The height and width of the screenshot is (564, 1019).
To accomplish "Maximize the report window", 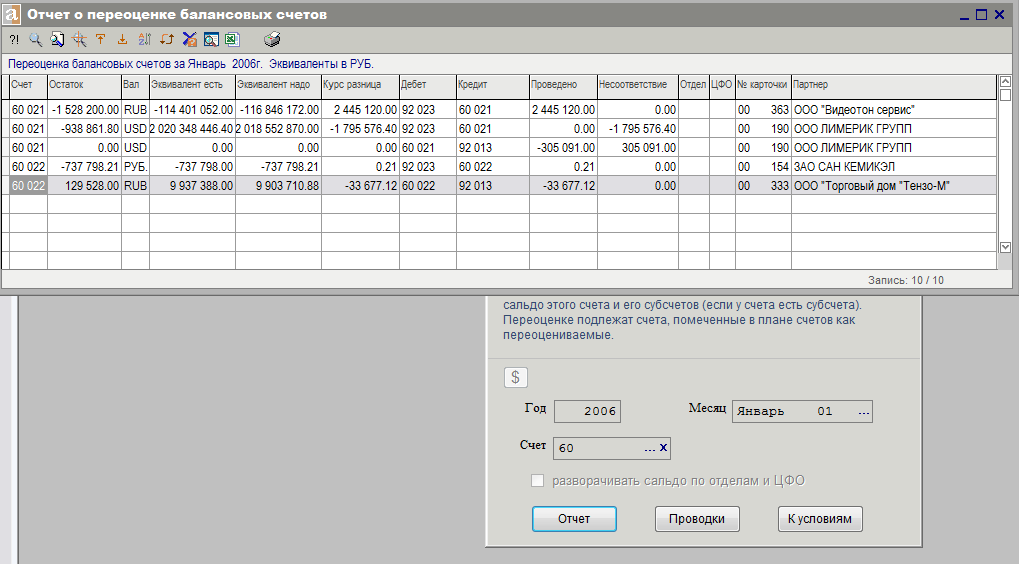I will point(982,14).
